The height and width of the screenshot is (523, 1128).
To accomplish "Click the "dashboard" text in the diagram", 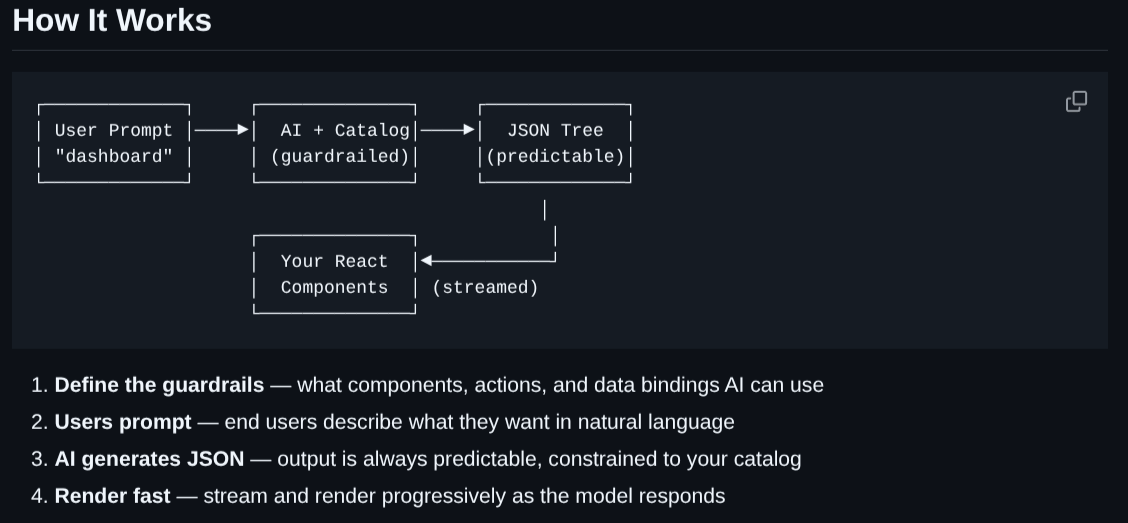I will click(113, 156).
